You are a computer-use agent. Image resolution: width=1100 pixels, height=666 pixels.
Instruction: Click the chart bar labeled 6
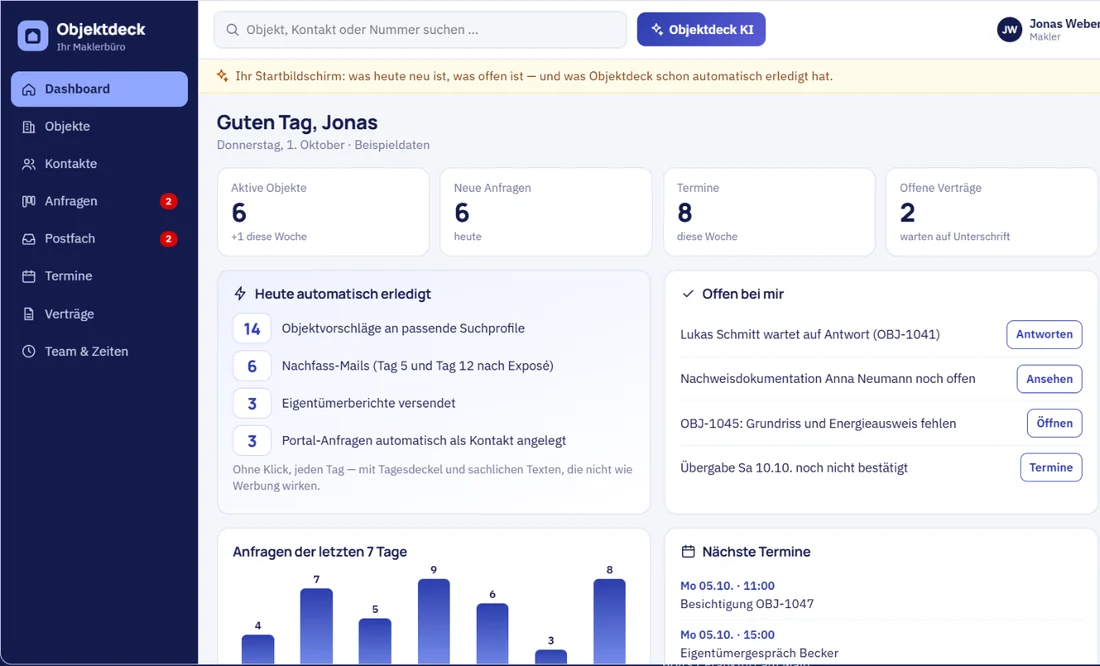pos(492,634)
